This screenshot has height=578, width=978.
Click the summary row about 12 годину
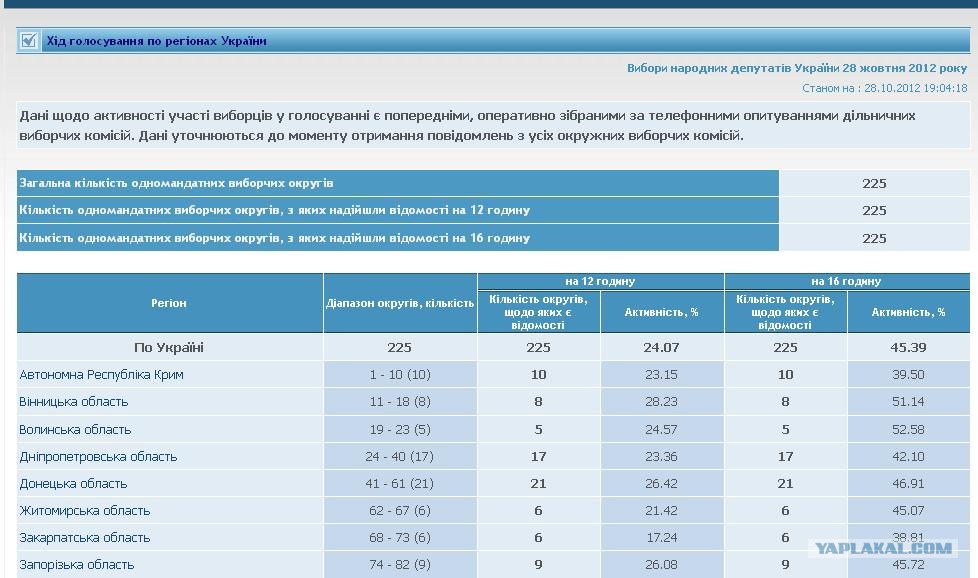point(493,211)
